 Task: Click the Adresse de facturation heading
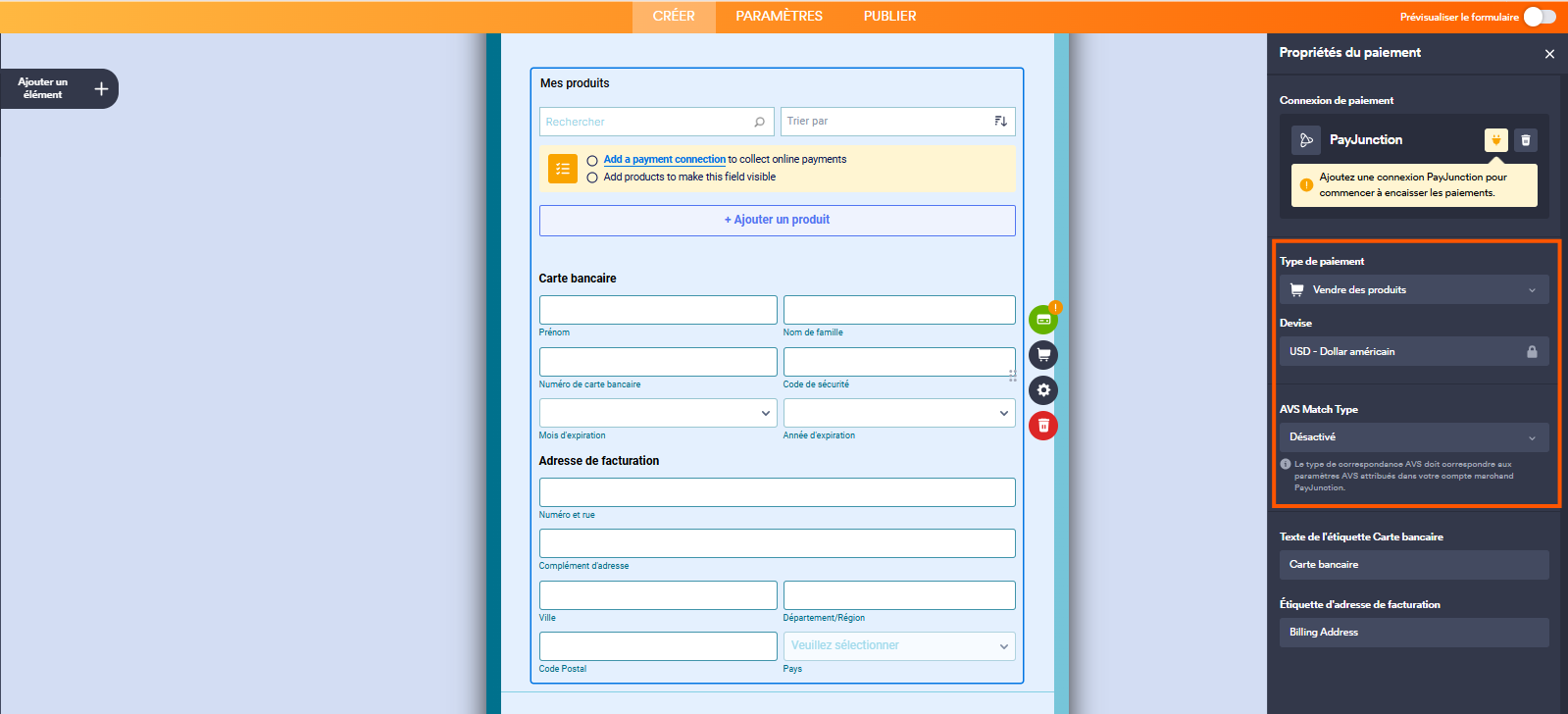[599, 461]
